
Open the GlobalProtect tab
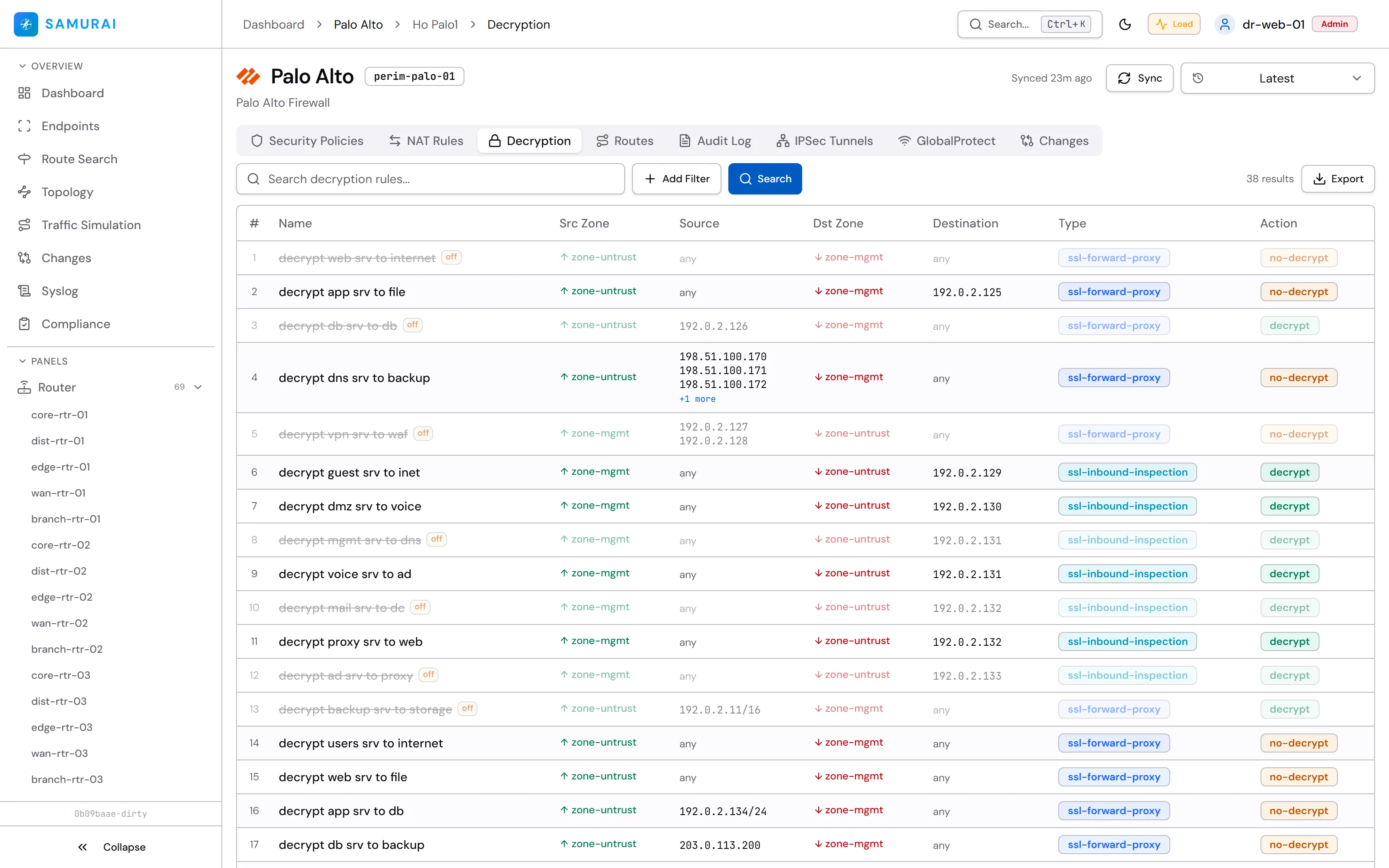pos(946,141)
